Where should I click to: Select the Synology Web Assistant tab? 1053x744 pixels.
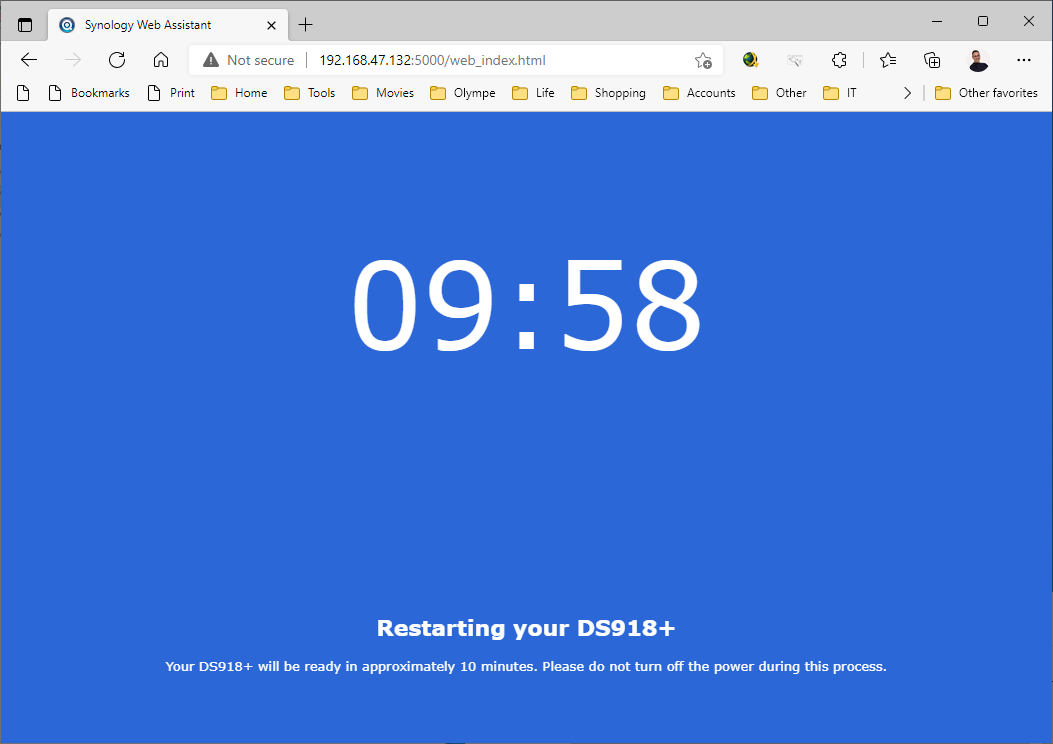[168, 26]
